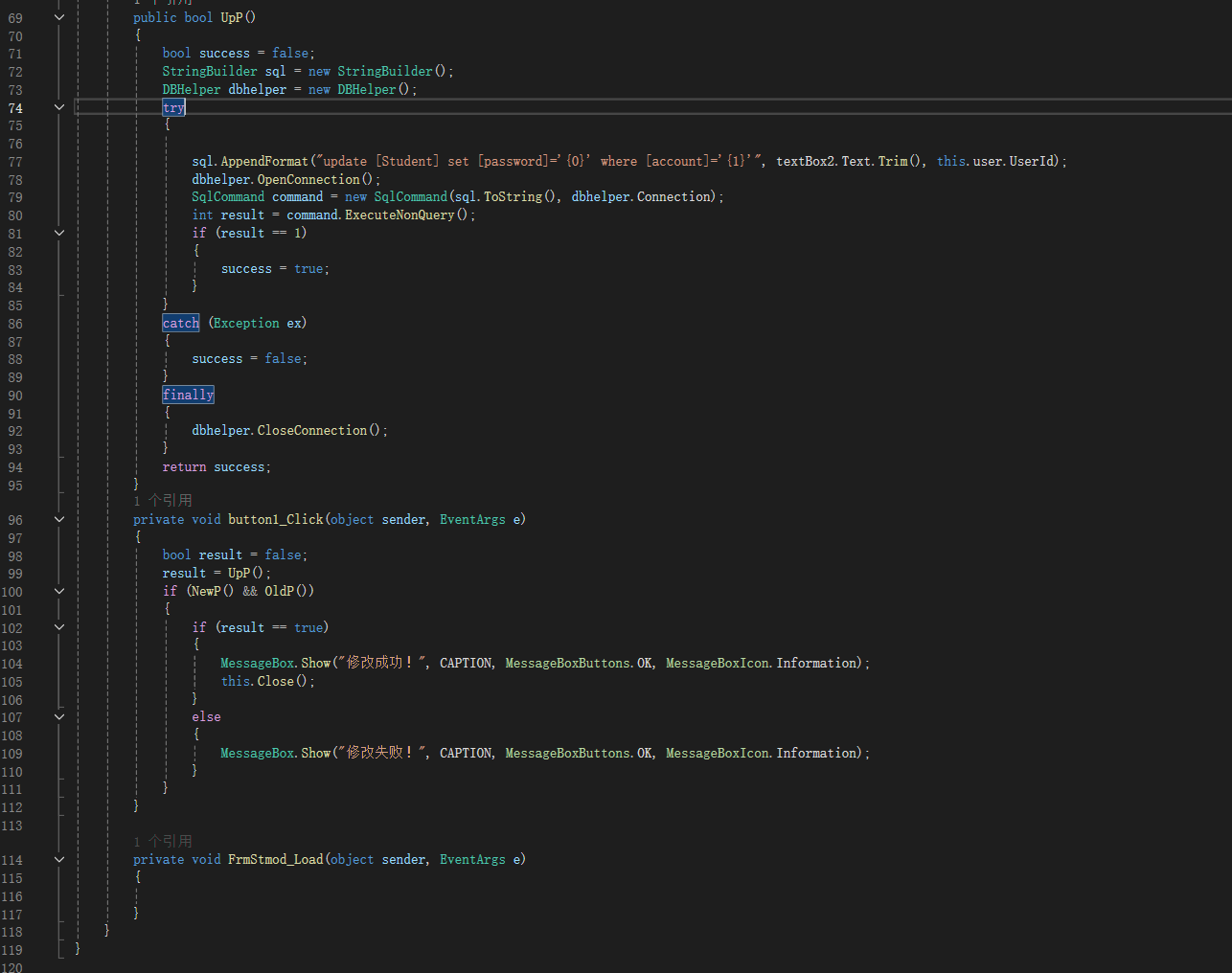Click the "修改失败！" string literal
1232x973 pixels.
[383, 753]
